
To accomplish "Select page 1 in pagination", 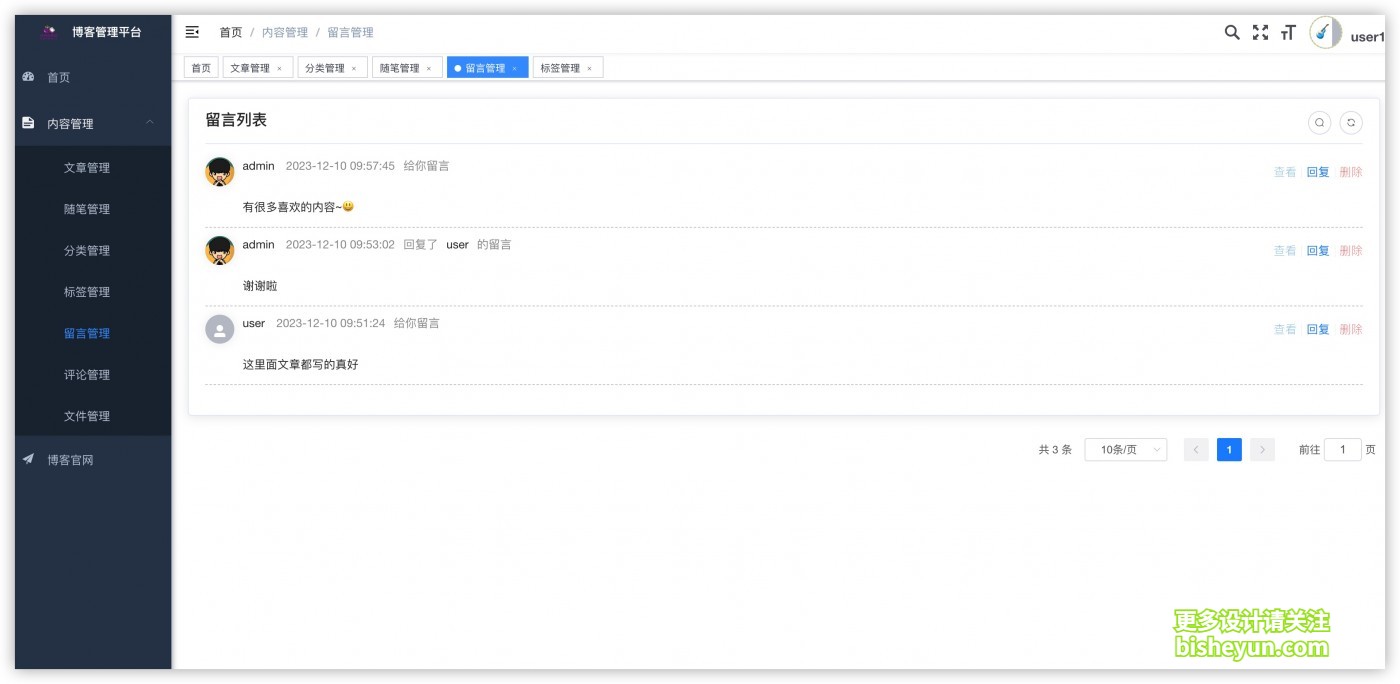I will tap(1229, 450).
